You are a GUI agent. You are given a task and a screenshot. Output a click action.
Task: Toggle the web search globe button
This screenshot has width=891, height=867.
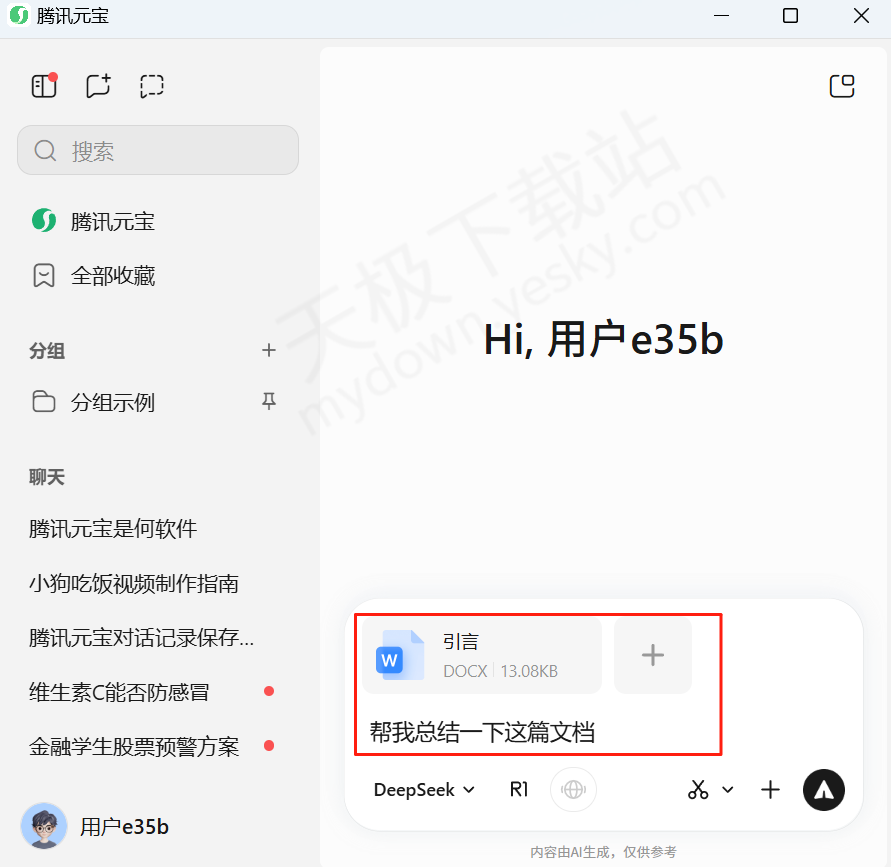pyautogui.click(x=573, y=789)
